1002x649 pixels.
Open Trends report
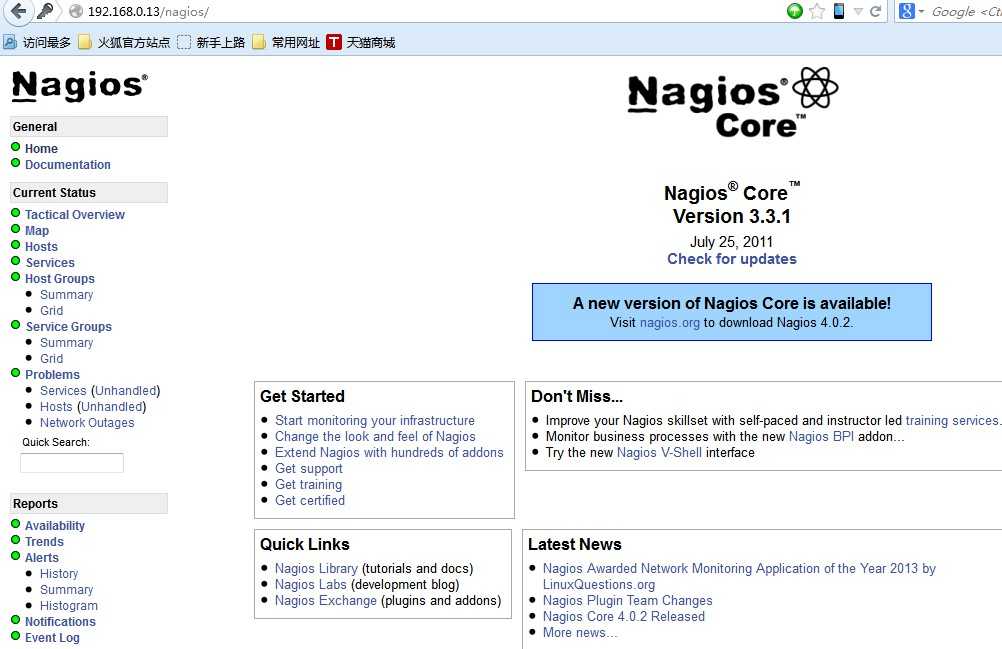click(44, 542)
